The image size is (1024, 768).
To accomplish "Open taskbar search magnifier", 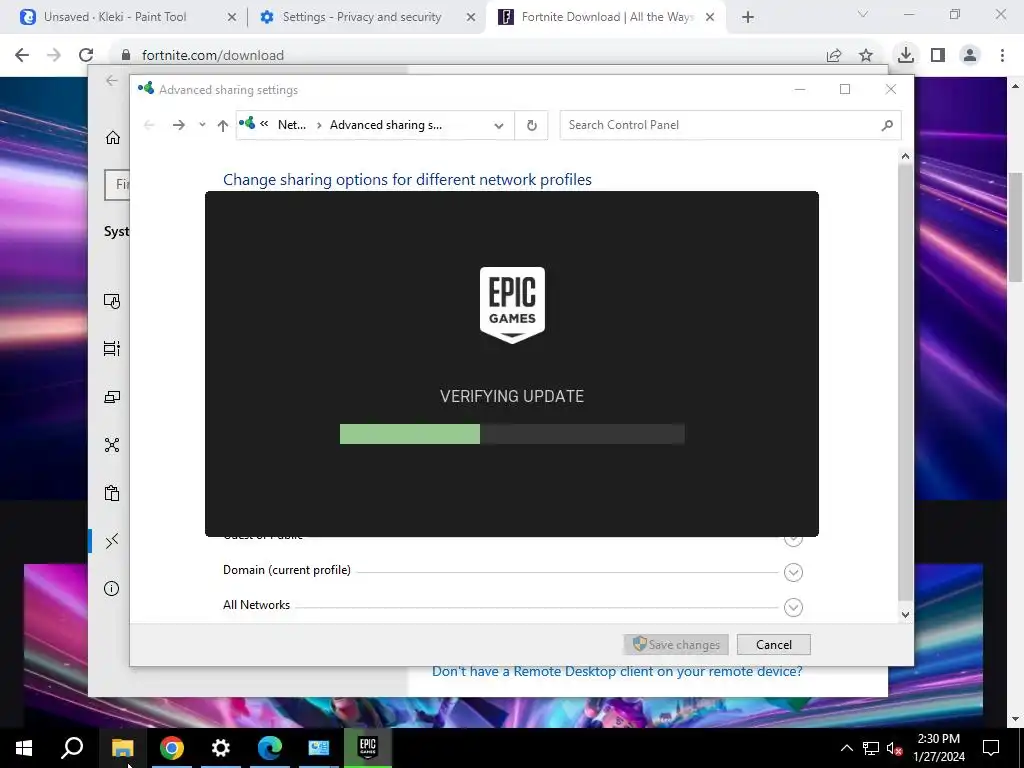I will 72,748.
